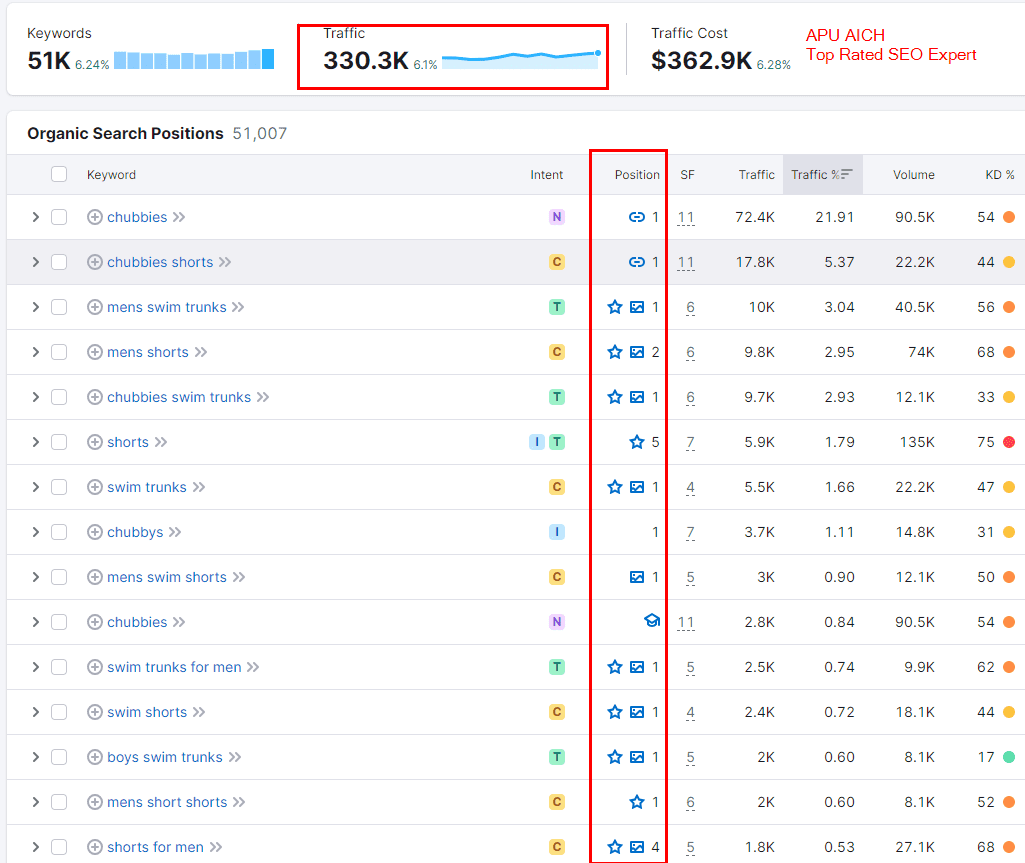Check the box for 'mens swim trunks' row
This screenshot has width=1025, height=863.
click(x=59, y=307)
